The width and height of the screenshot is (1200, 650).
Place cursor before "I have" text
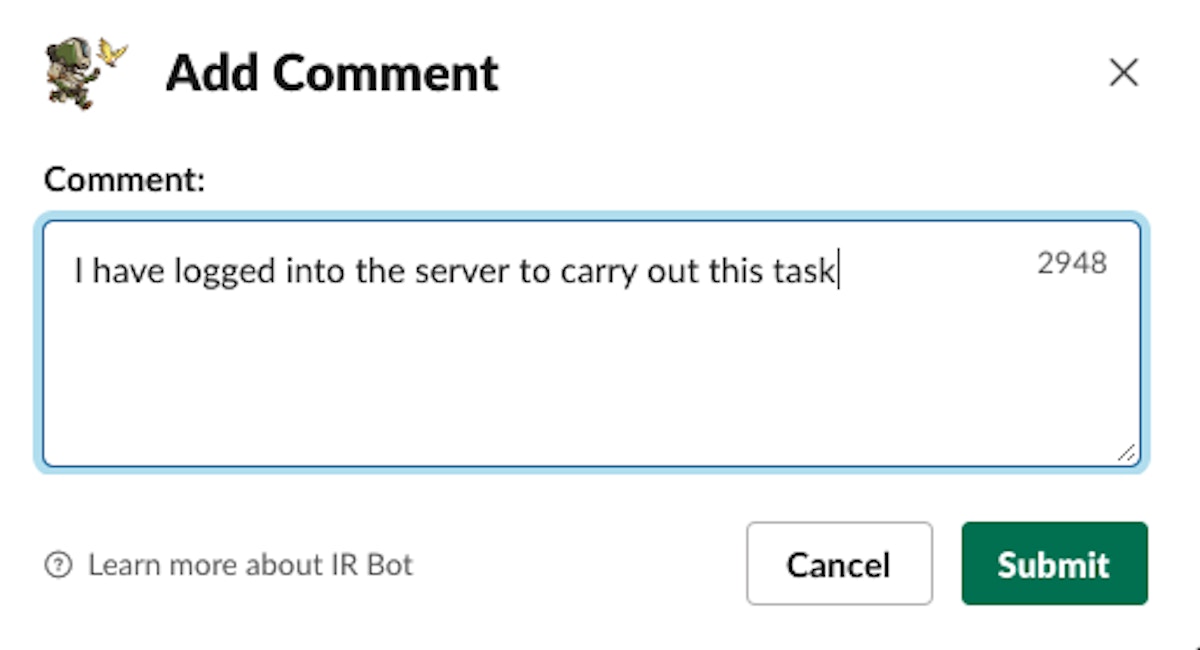click(75, 271)
